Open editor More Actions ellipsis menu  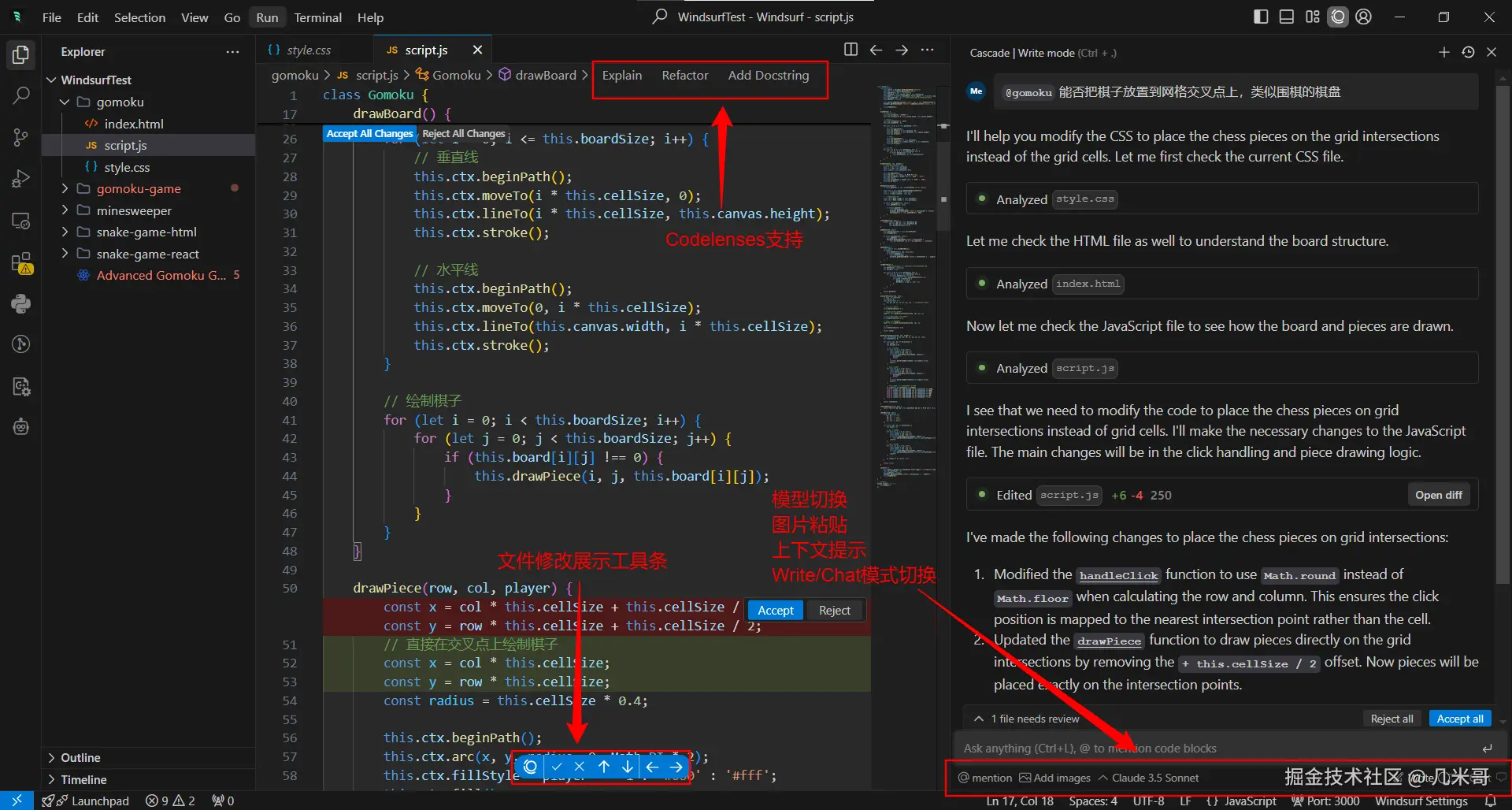[x=928, y=50]
